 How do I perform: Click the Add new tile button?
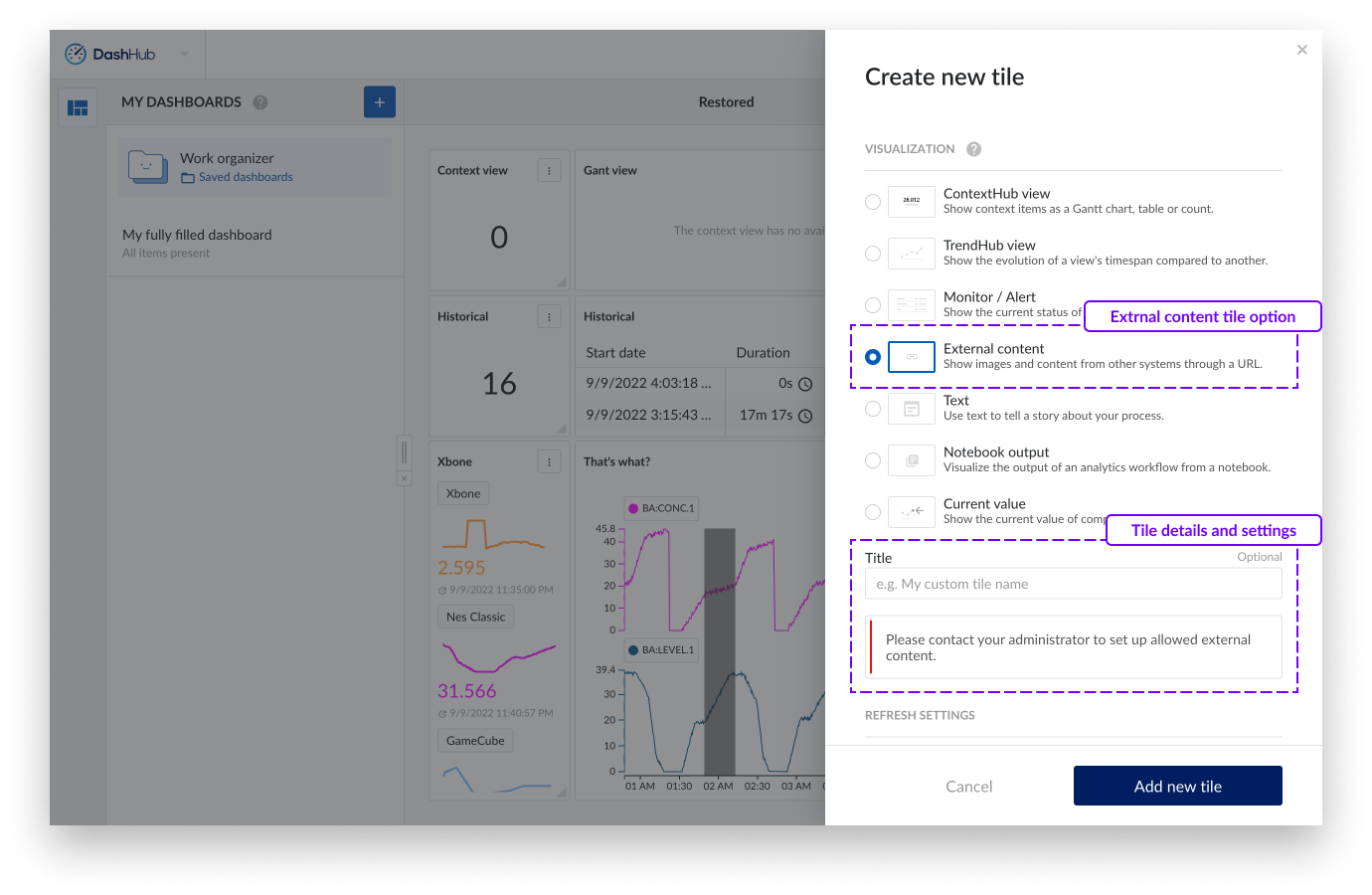pyautogui.click(x=1177, y=786)
